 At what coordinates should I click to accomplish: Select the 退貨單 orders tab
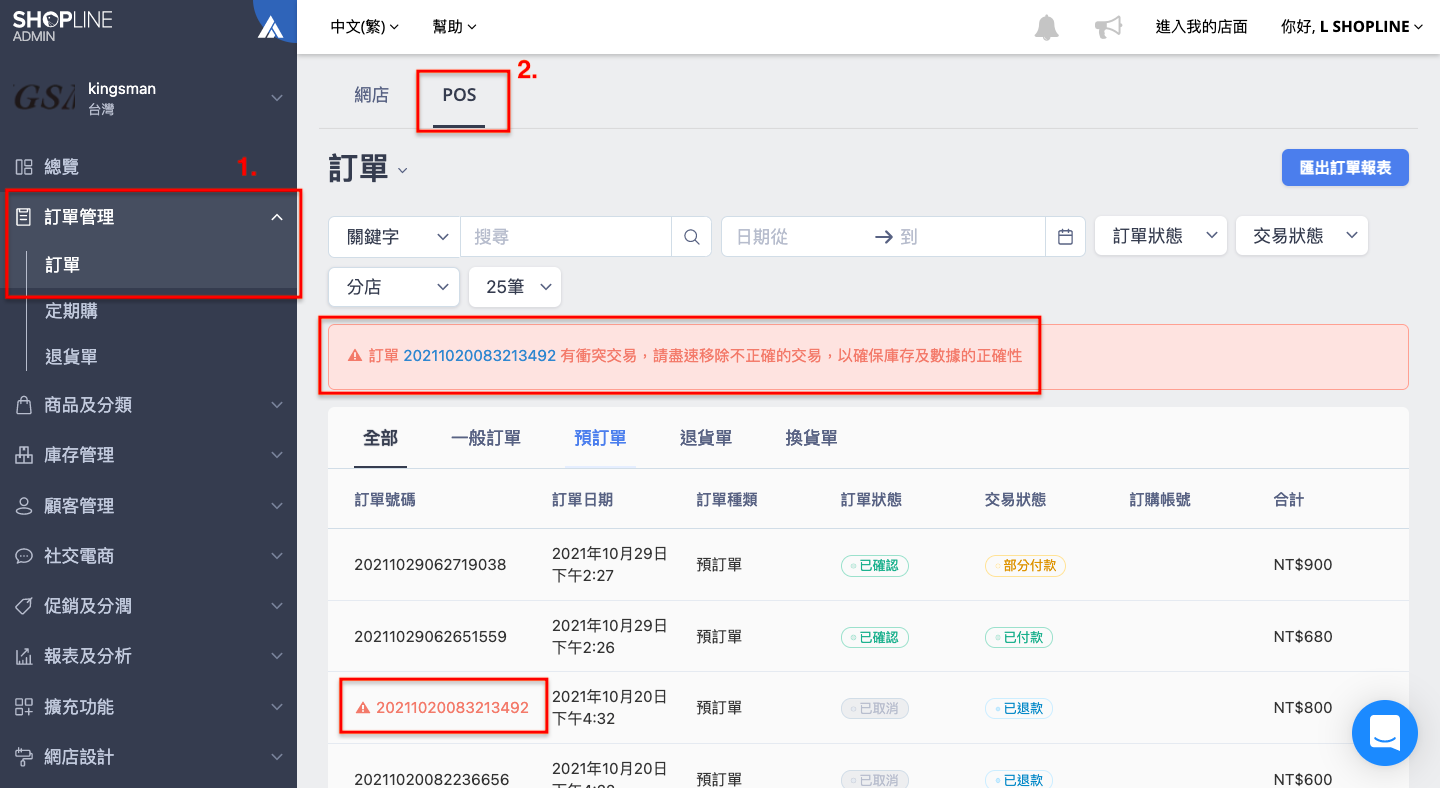pyautogui.click(x=706, y=438)
